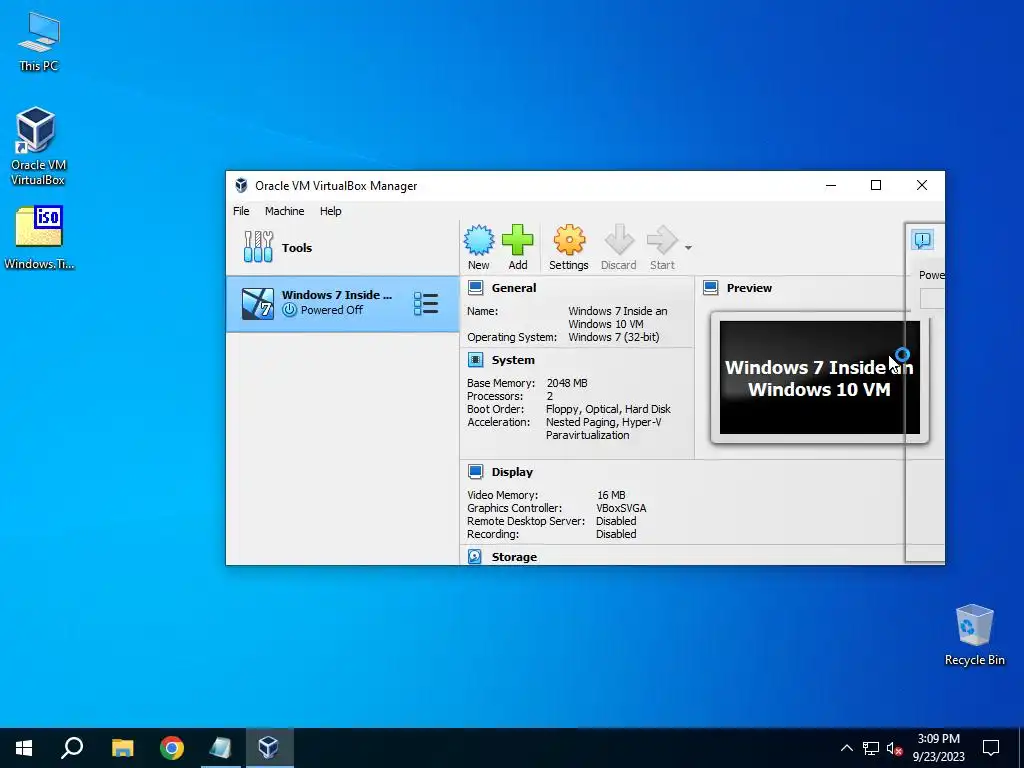Select the Tools item in the sidebar
This screenshot has width=1024, height=768.
pos(342,248)
